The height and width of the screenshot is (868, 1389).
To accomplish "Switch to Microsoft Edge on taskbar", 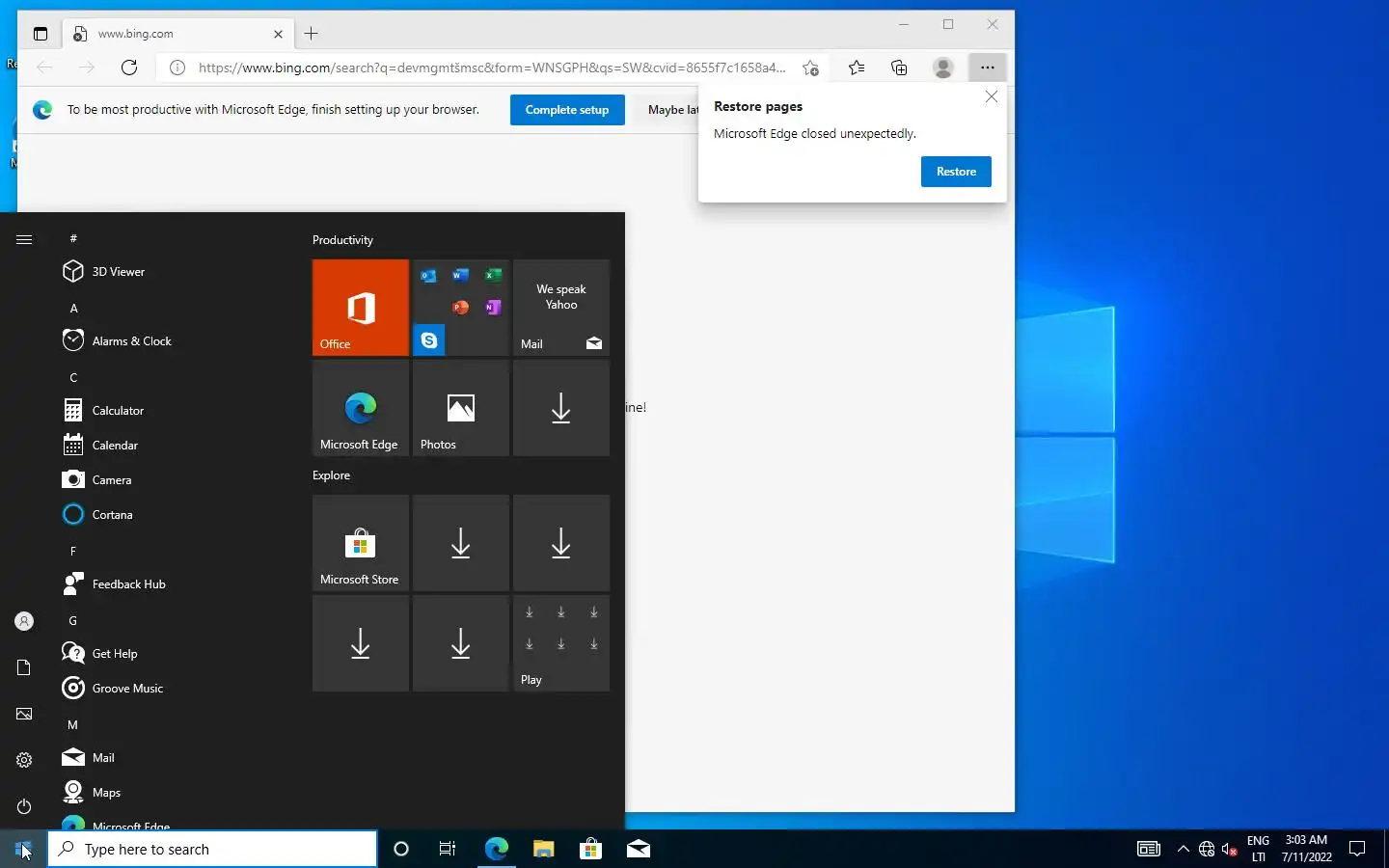I will pyautogui.click(x=496, y=849).
